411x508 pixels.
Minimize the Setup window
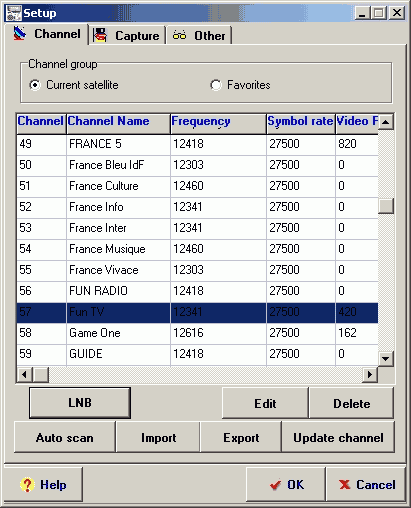click(x=362, y=13)
